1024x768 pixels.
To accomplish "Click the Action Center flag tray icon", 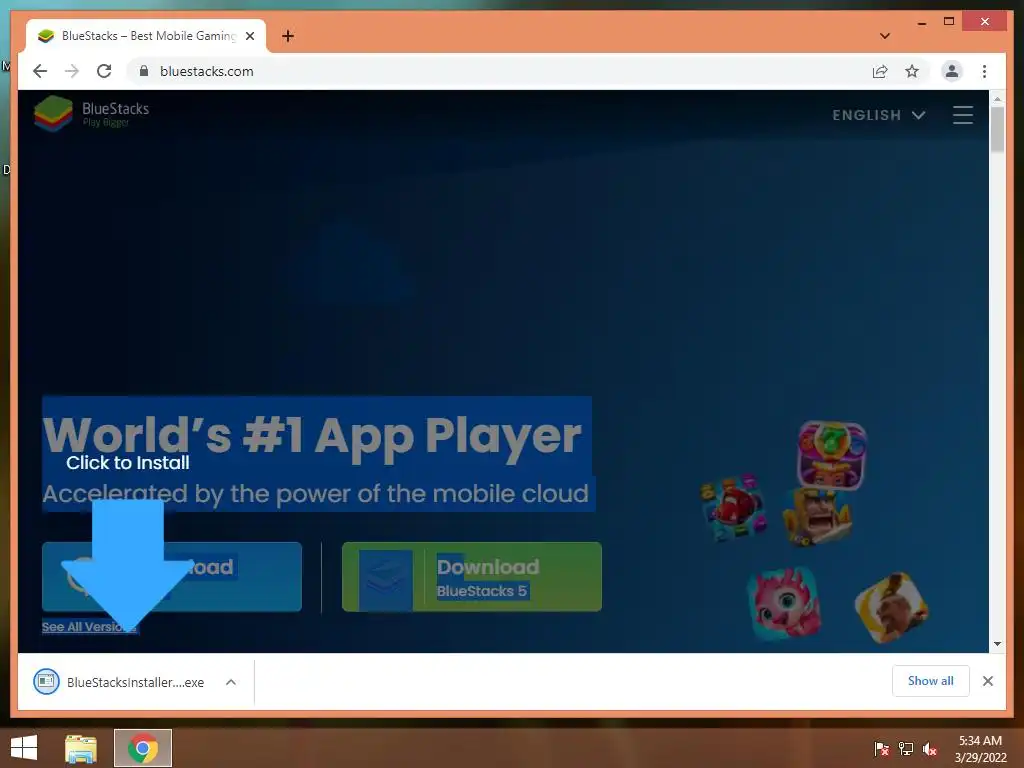I will pyautogui.click(x=882, y=749).
